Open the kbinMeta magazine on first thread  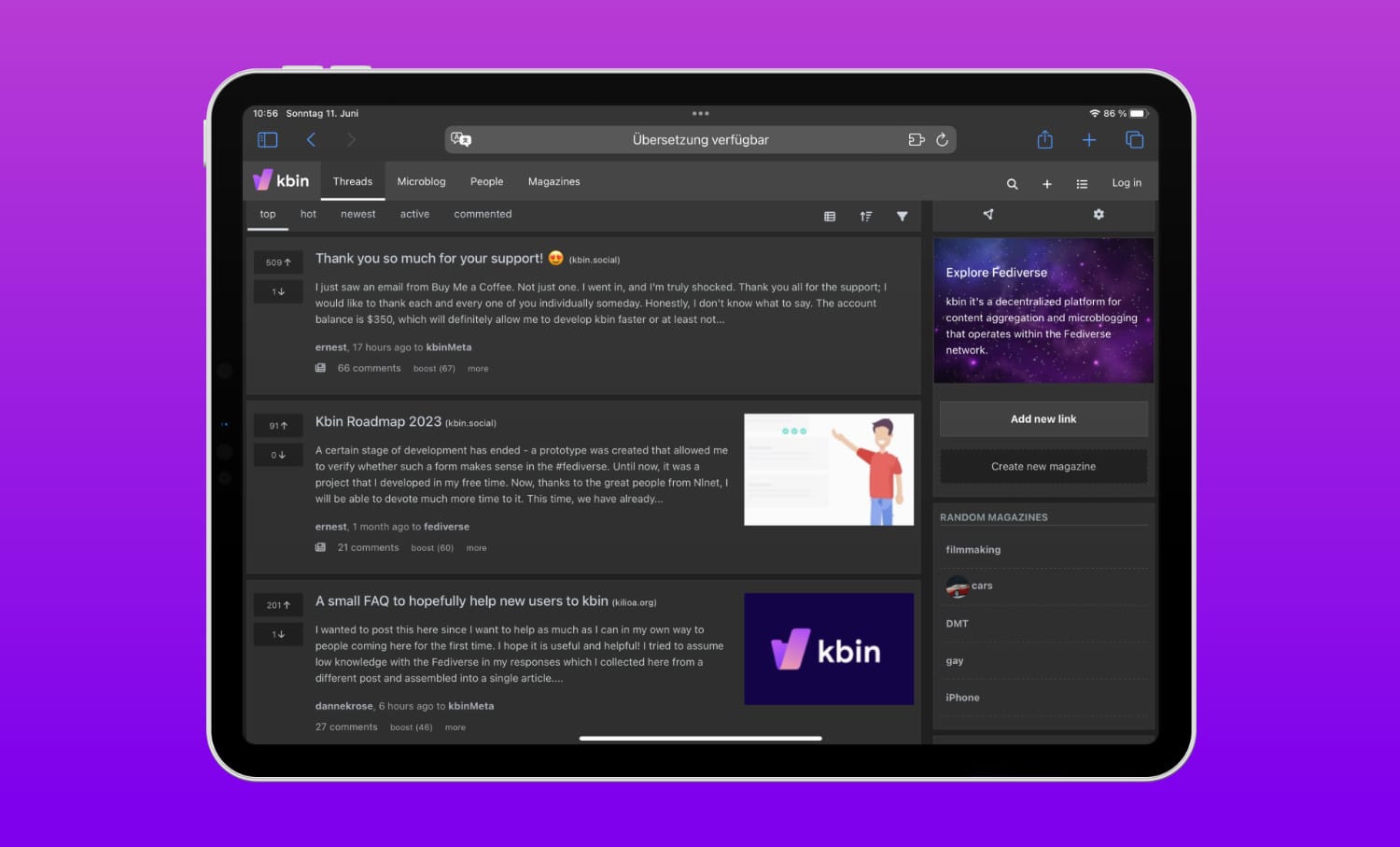[x=449, y=347]
